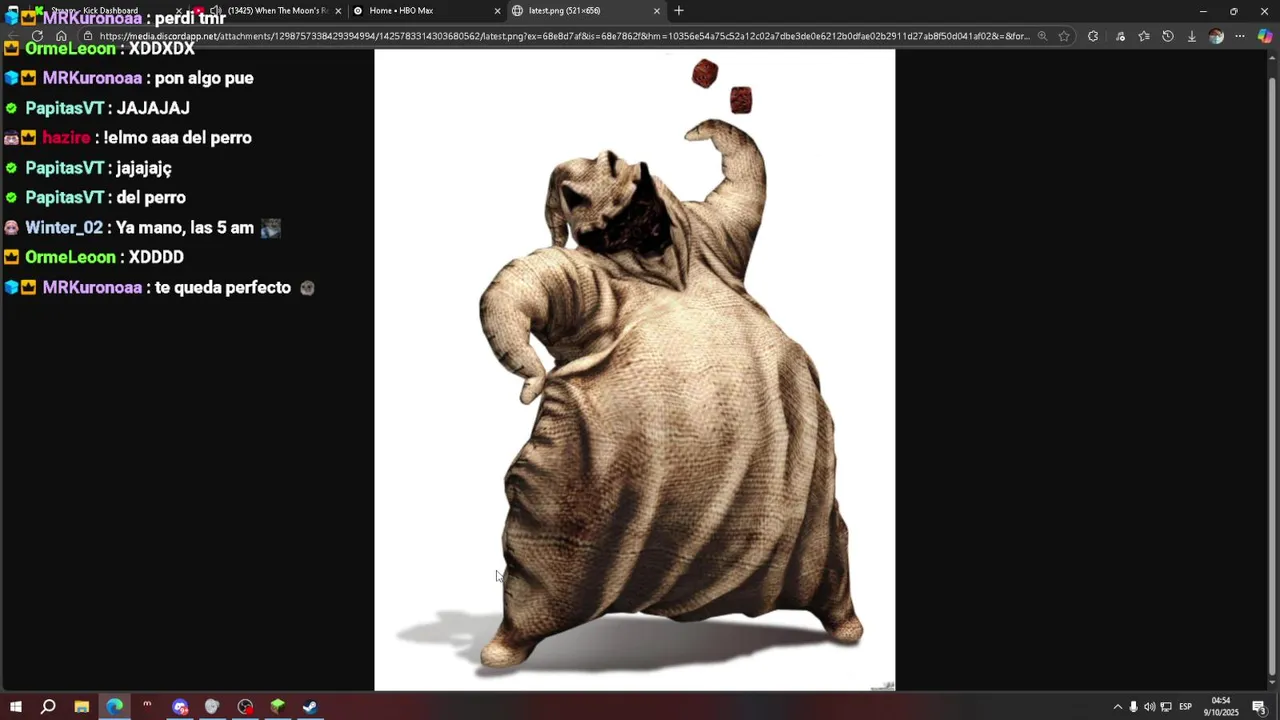Click the chat username Winter_02
Image resolution: width=1280 pixels, height=720 pixels.
click(x=64, y=228)
